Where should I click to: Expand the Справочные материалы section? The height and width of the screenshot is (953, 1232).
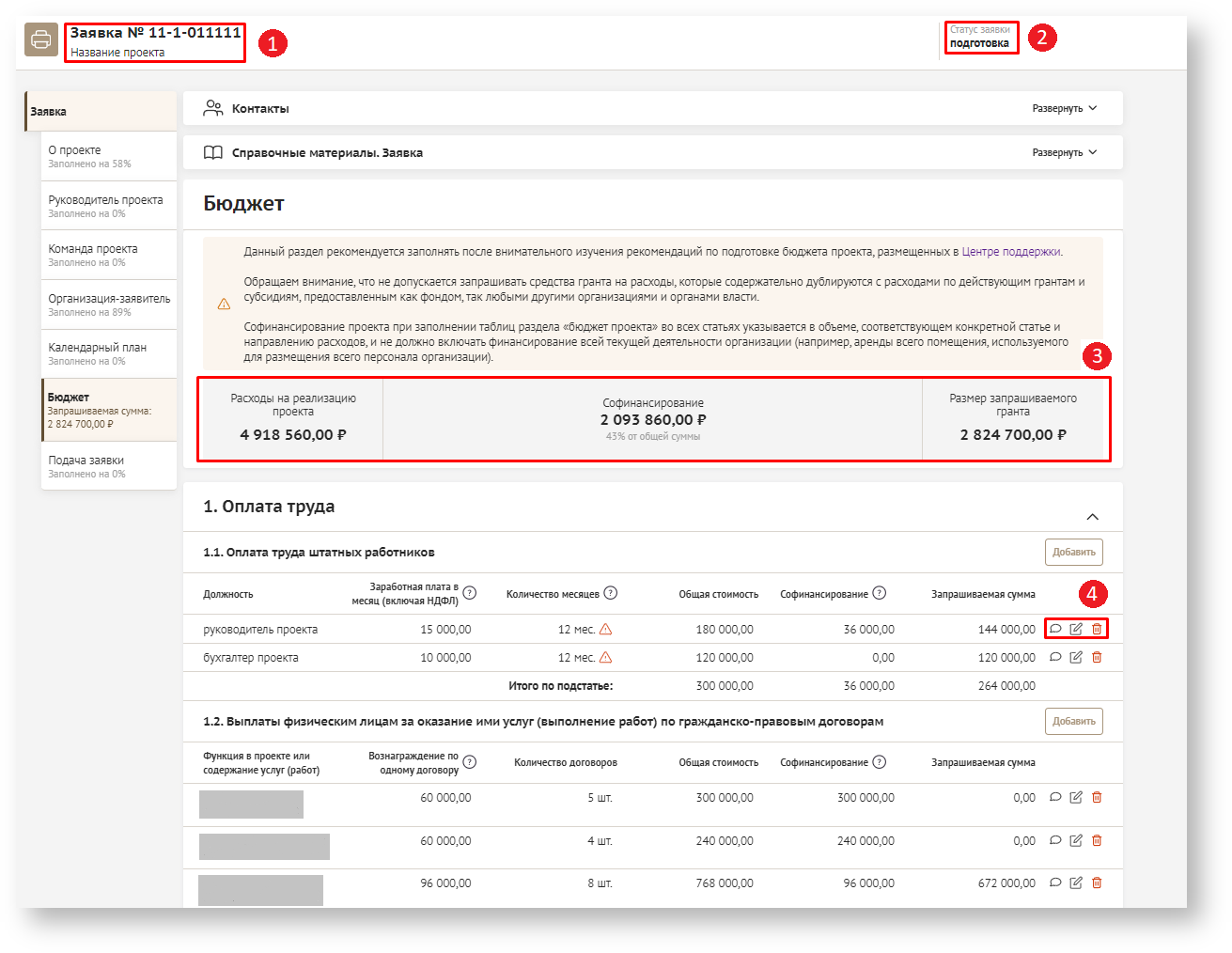point(1064,152)
